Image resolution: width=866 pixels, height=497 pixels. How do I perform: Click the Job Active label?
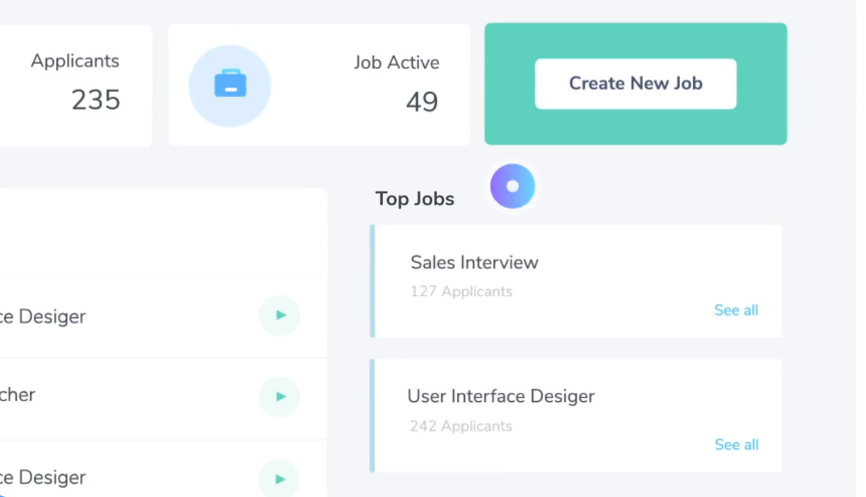[x=397, y=62]
